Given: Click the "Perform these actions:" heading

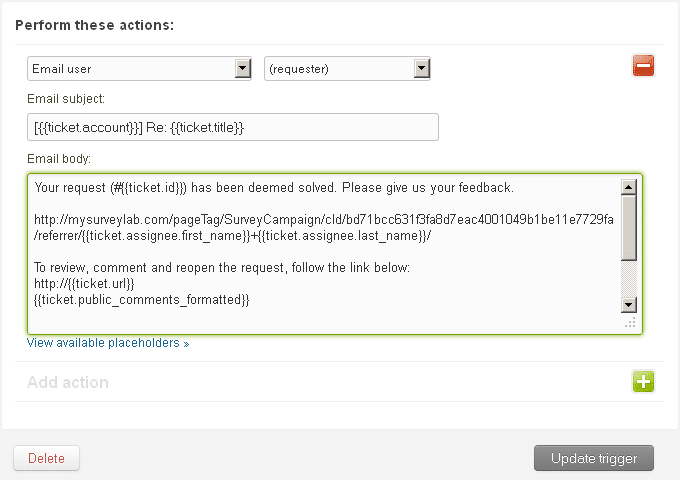Looking at the screenshot, I should coord(94,24).
